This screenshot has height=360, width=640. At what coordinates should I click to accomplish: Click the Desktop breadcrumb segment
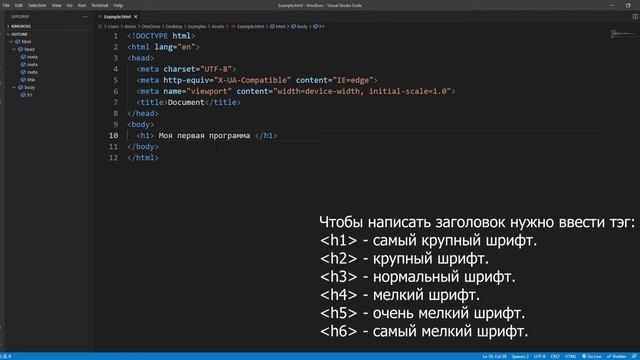(x=174, y=27)
